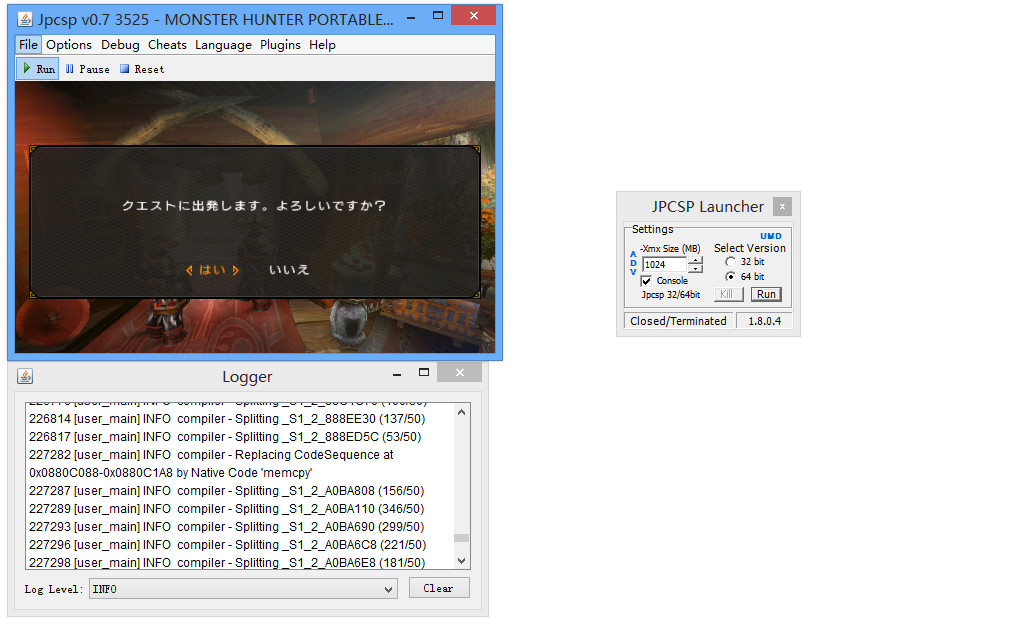
Task: Toggle the Console checkbox
Action: pos(646,281)
